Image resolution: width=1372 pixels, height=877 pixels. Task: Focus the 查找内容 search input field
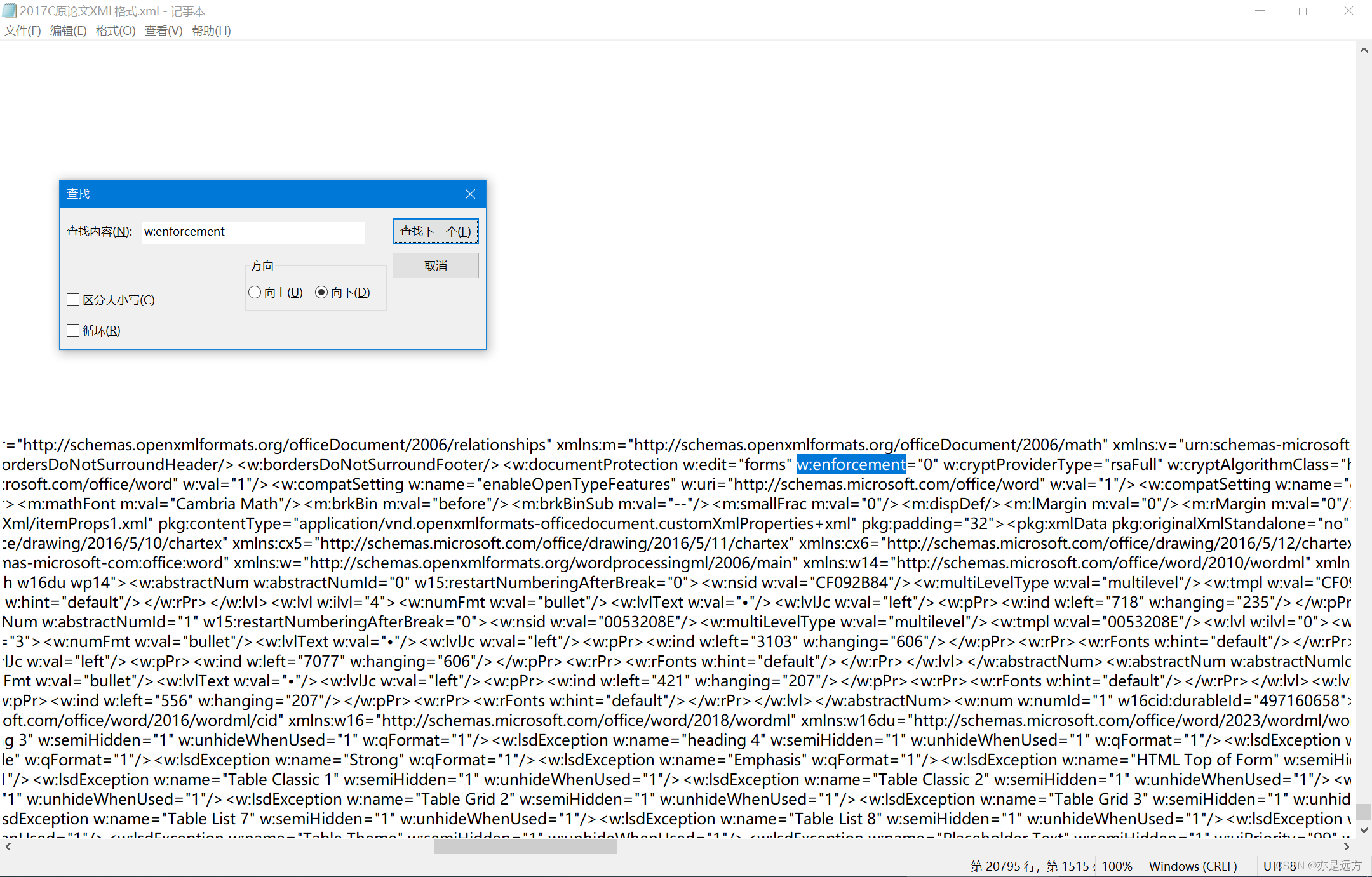click(x=253, y=232)
